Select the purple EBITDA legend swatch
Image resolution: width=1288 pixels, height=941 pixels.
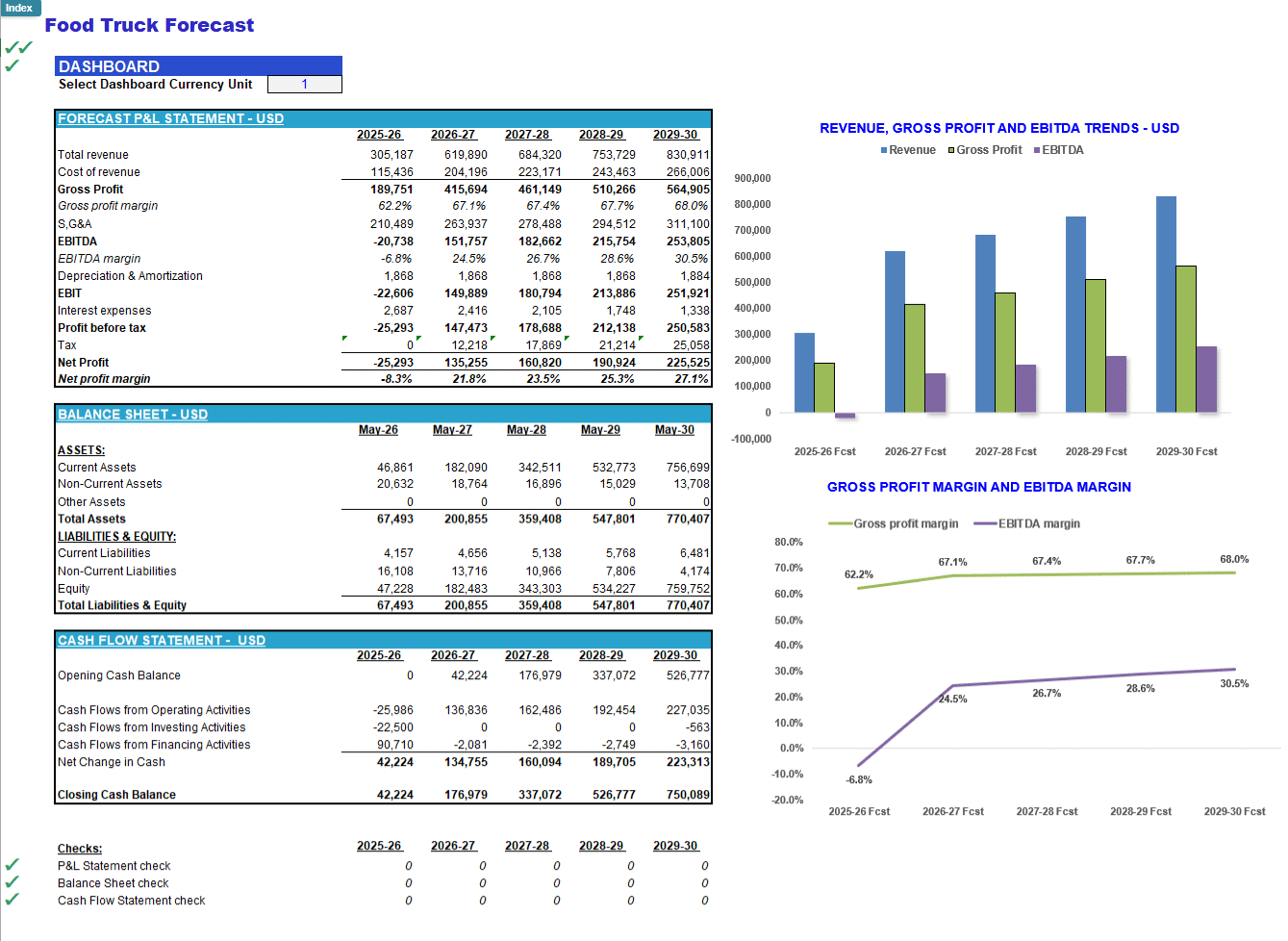pos(1037,150)
